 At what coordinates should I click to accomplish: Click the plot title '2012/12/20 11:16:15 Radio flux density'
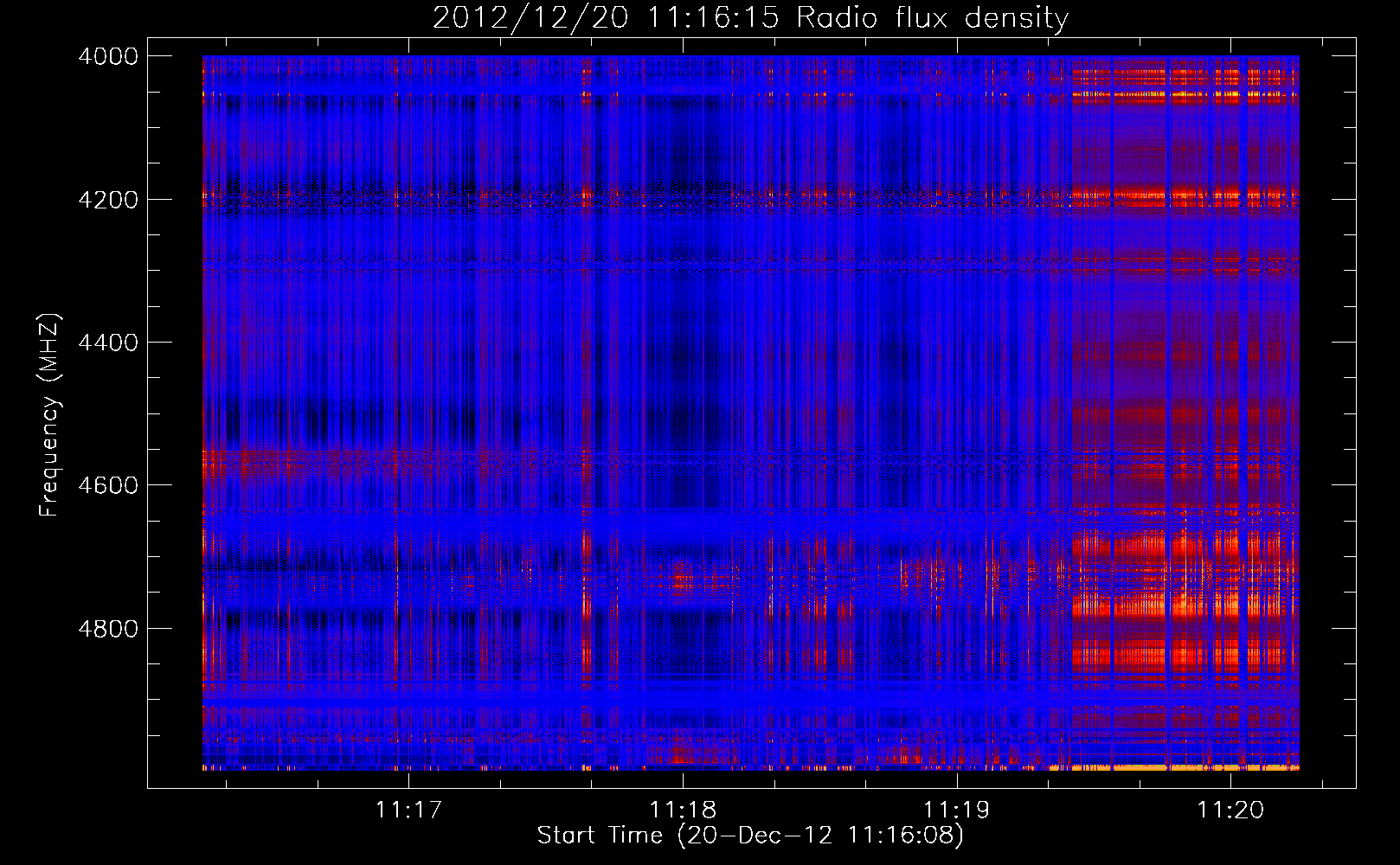(x=750, y=18)
